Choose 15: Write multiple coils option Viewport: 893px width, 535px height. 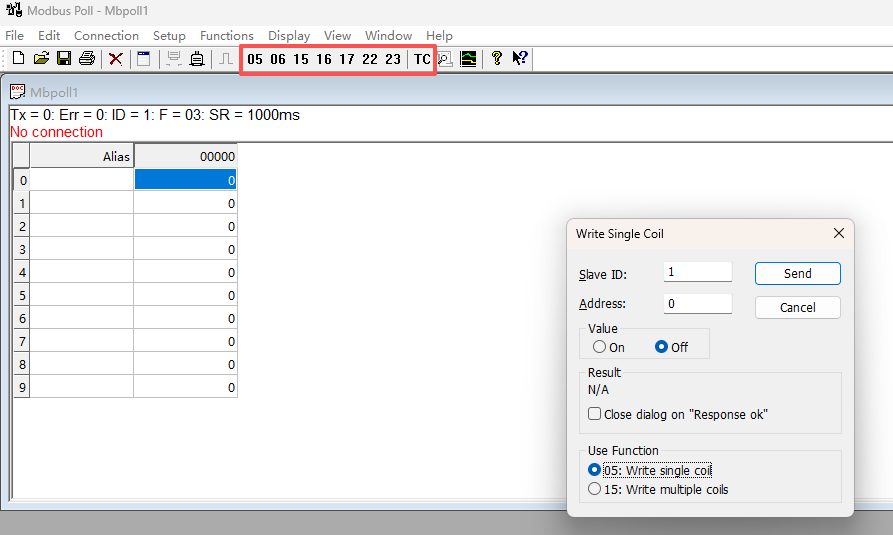[x=596, y=489]
